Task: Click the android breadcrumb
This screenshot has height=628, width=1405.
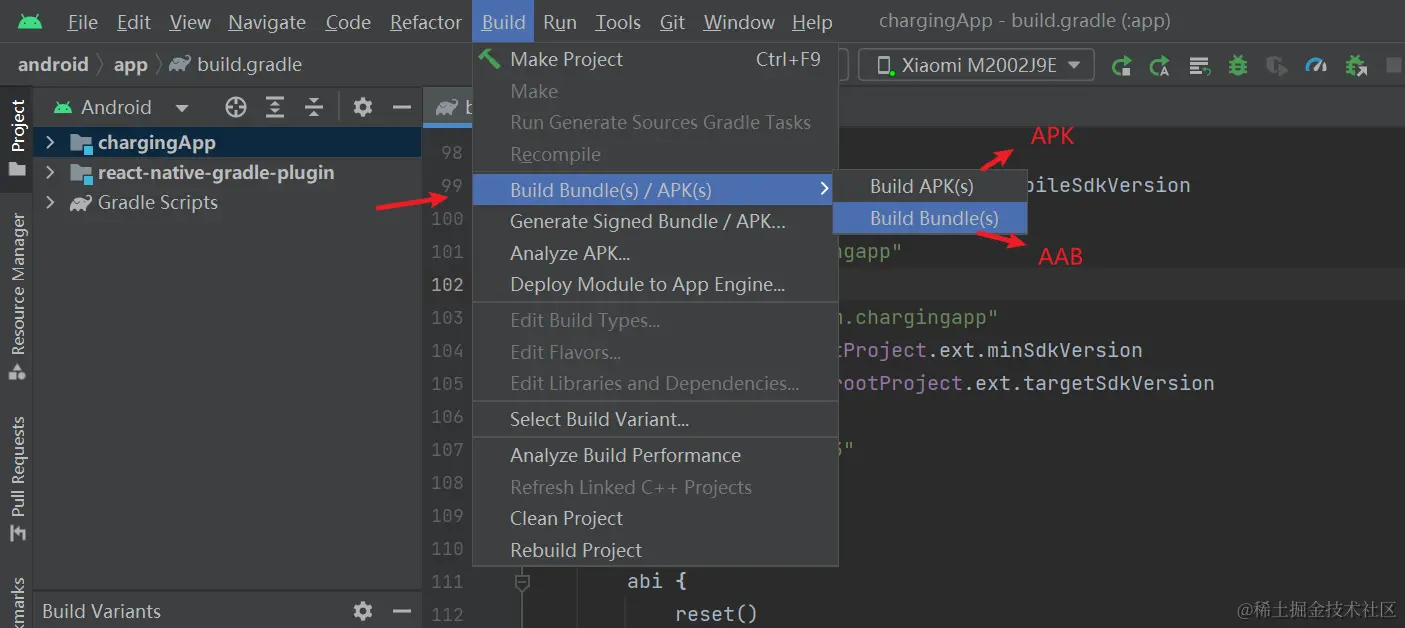Action: [53, 65]
